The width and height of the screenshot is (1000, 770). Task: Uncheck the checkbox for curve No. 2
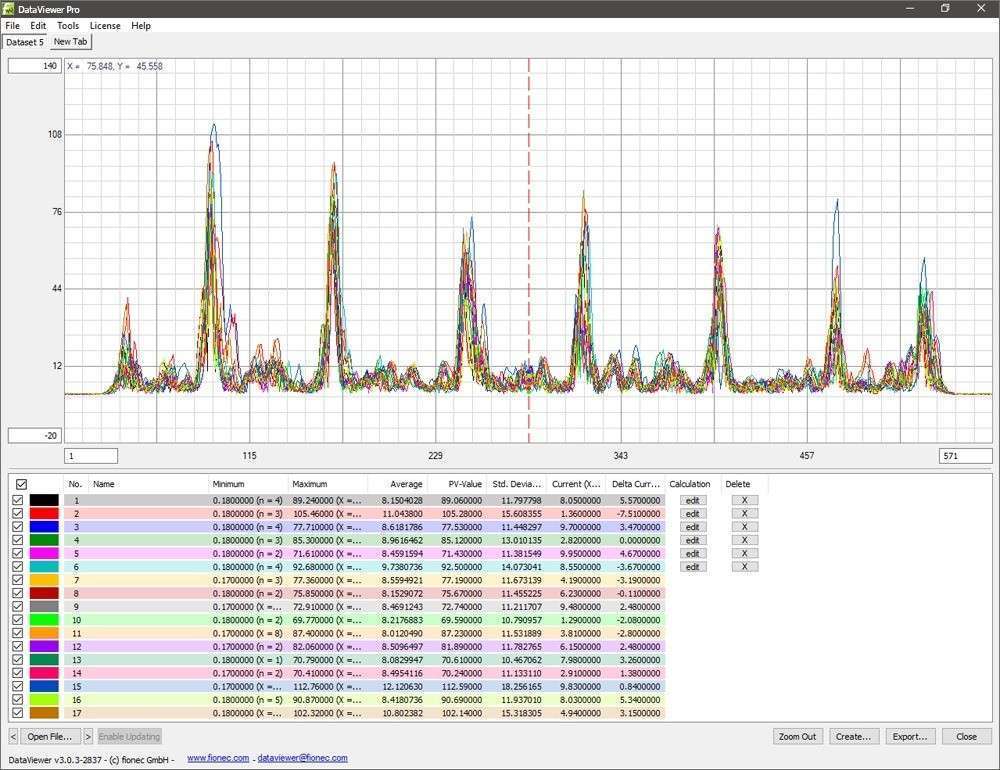(17, 514)
